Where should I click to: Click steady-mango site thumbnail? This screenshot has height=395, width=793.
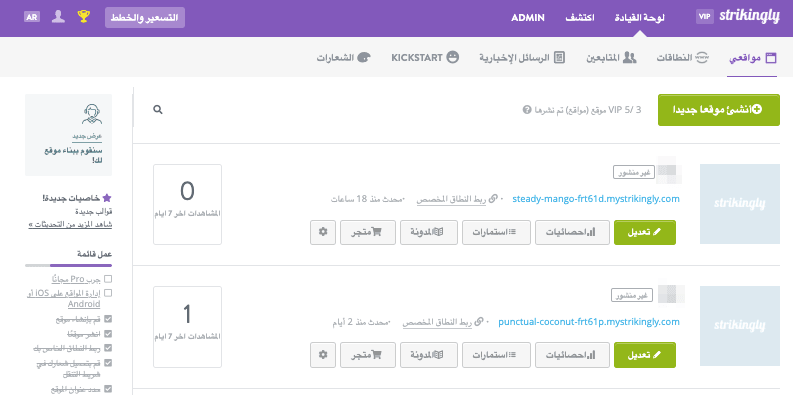[740, 204]
